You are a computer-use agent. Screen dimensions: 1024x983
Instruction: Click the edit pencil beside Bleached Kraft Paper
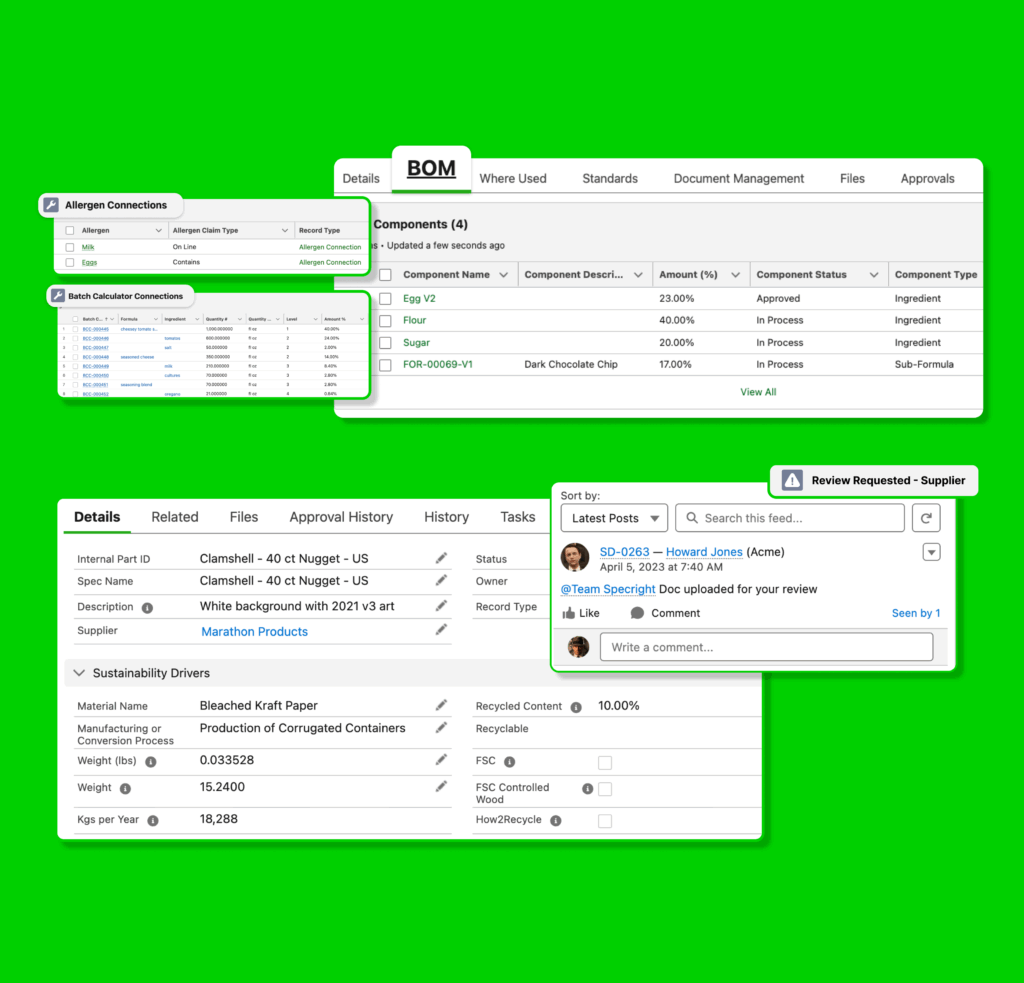pos(441,705)
